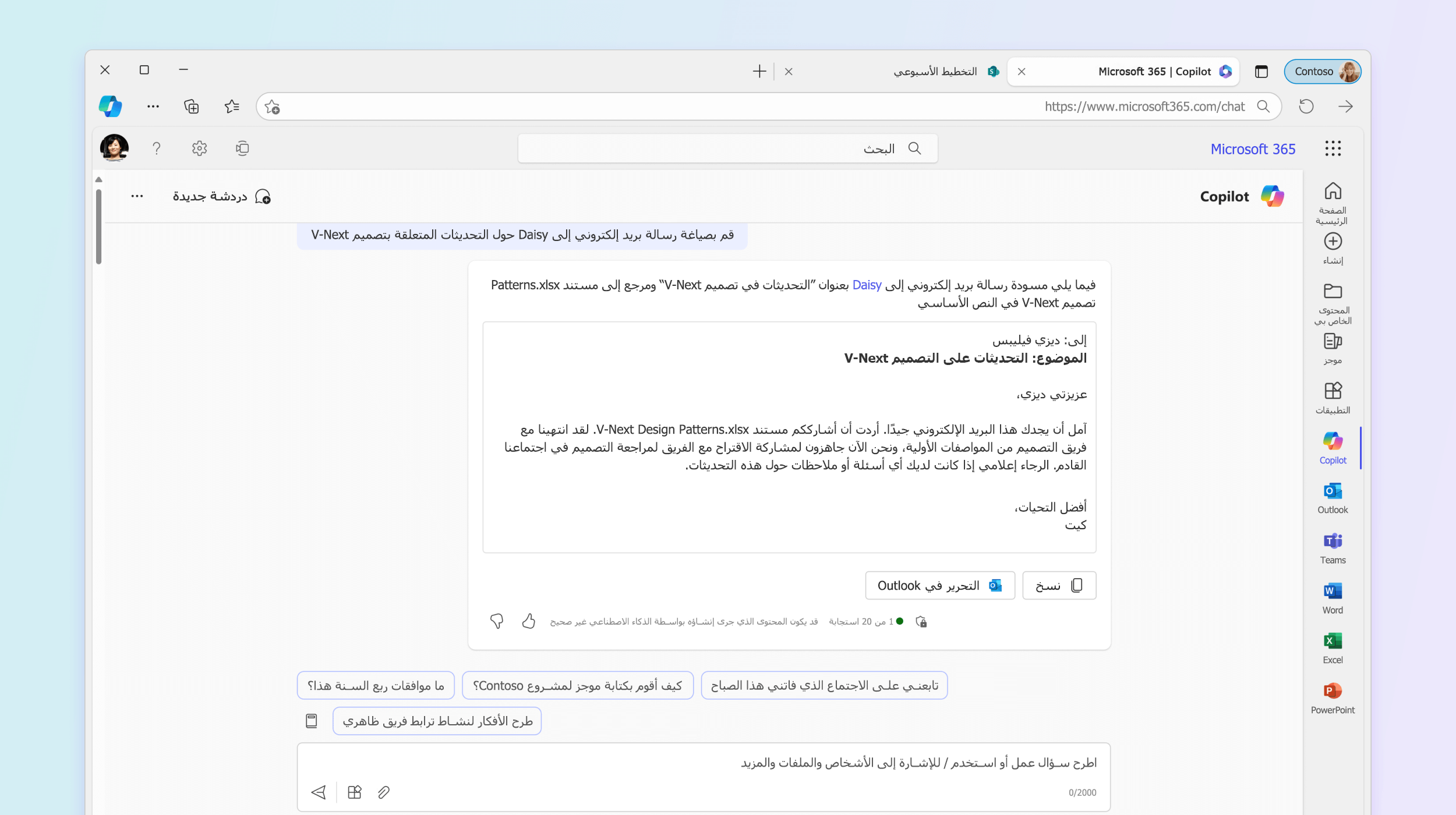This screenshot has width=1456, height=815.
Task: Click the browser Copilot icon in toolbar
Action: [110, 106]
